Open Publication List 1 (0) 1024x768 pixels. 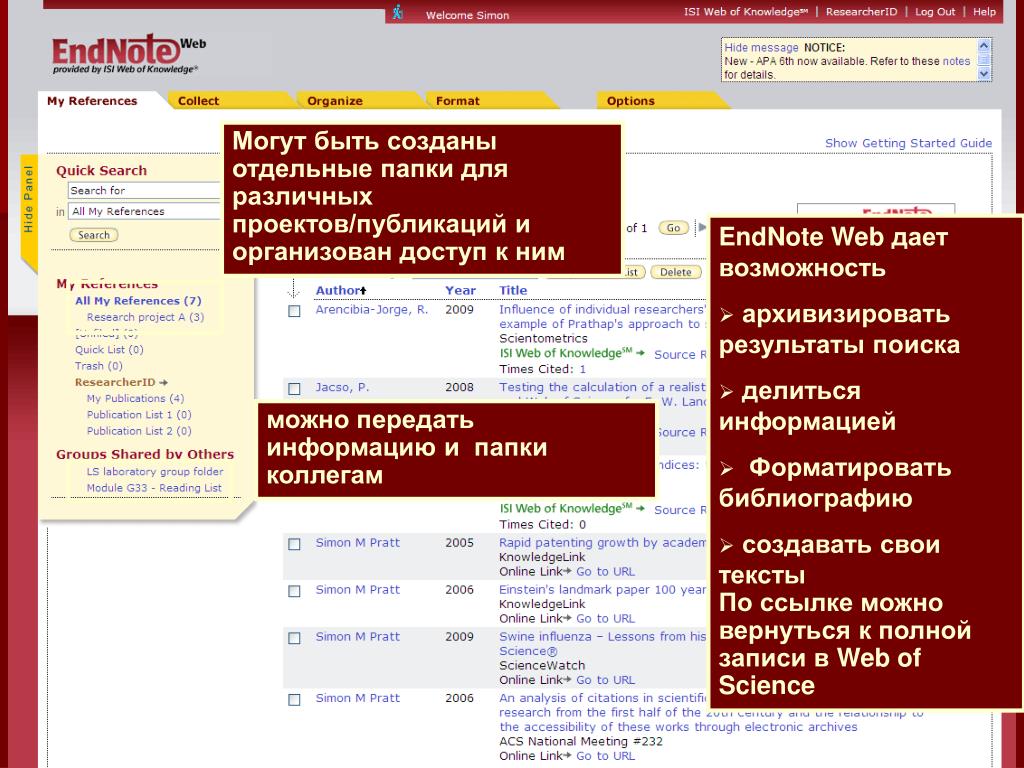(138, 415)
